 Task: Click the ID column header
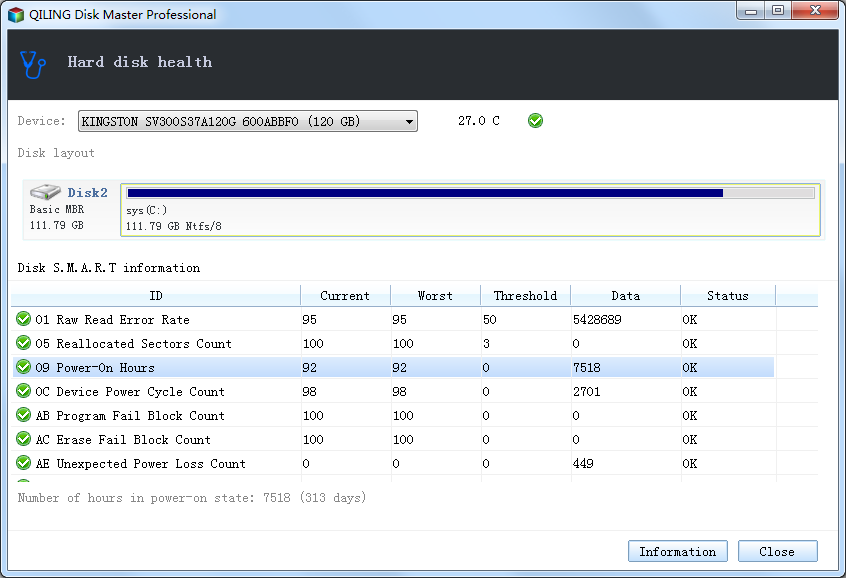pyautogui.click(x=155, y=296)
